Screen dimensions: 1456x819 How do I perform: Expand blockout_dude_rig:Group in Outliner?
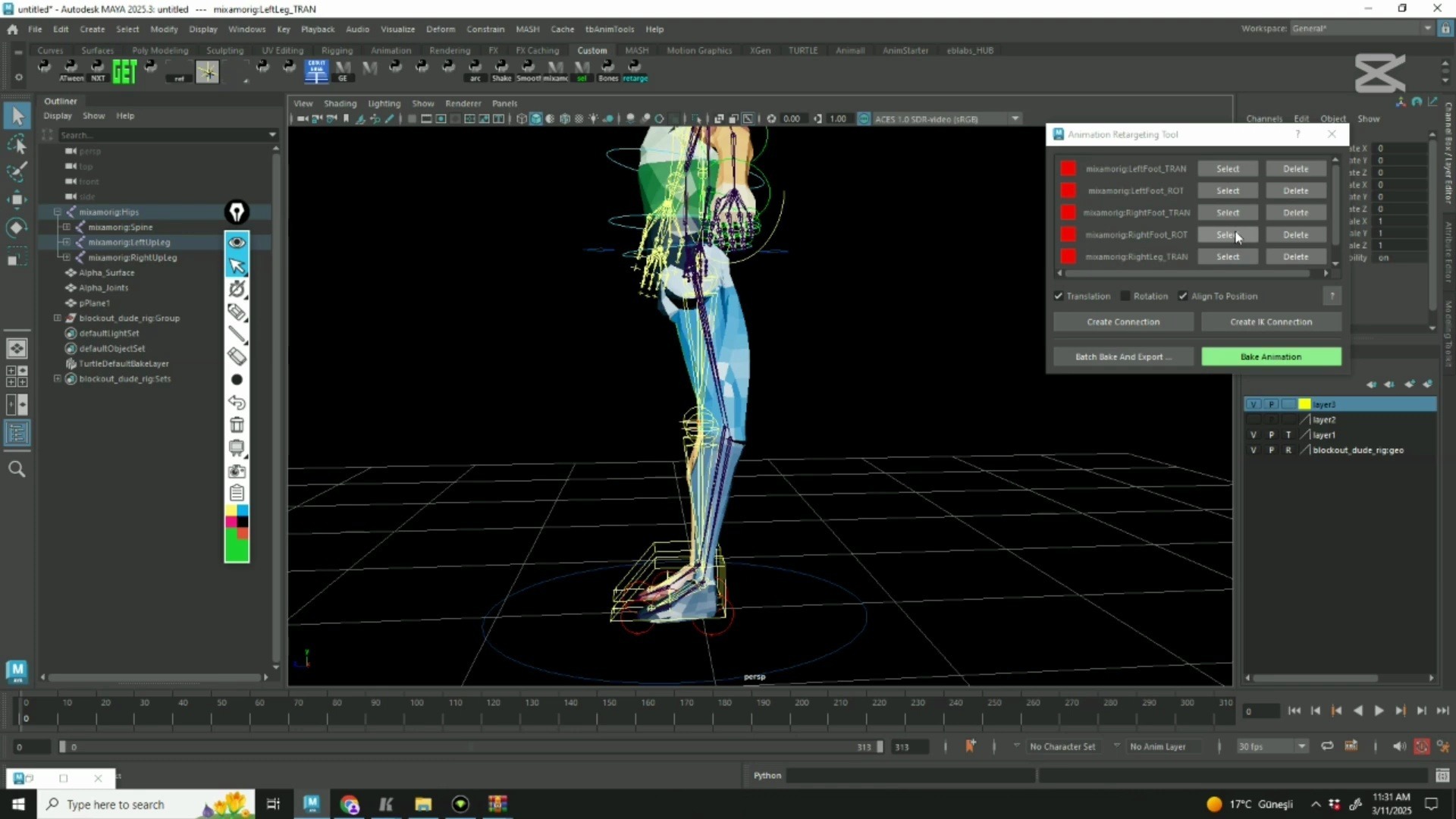(57, 318)
